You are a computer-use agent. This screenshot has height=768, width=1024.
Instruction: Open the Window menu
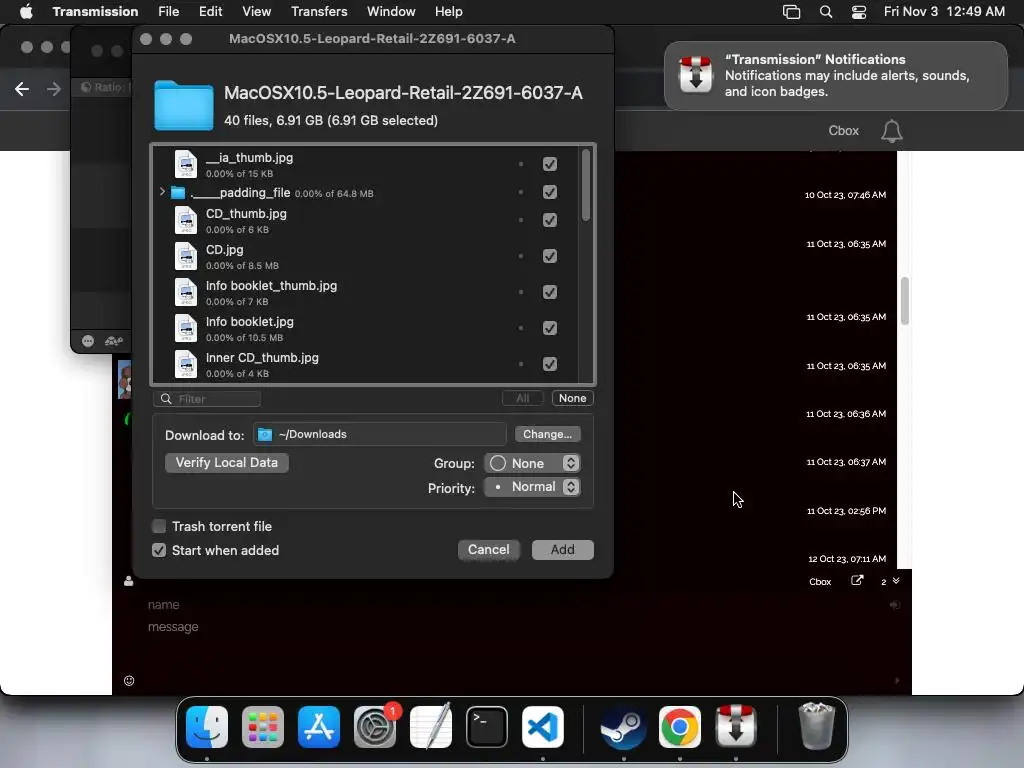pyautogui.click(x=391, y=11)
